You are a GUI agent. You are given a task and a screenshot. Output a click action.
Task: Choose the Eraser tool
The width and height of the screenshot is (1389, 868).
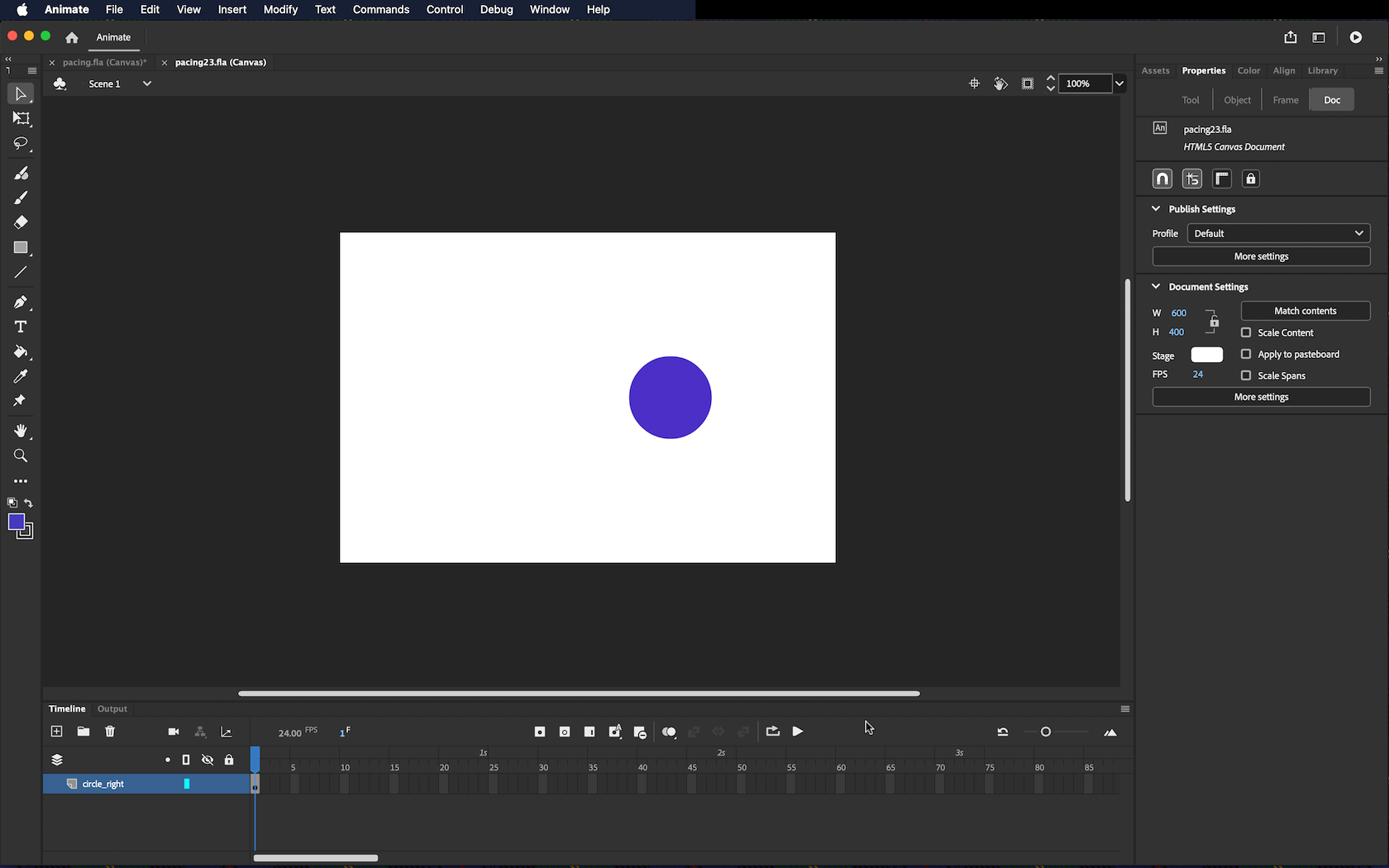(x=21, y=222)
